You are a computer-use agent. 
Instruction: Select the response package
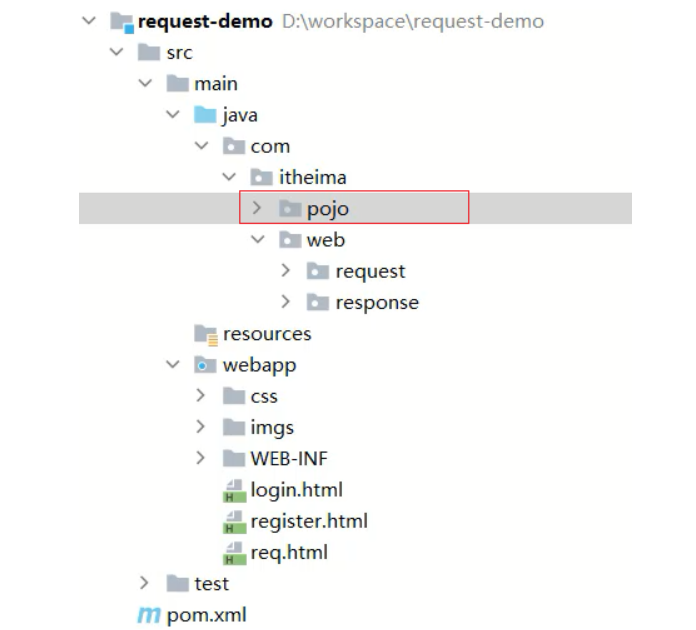(376, 302)
